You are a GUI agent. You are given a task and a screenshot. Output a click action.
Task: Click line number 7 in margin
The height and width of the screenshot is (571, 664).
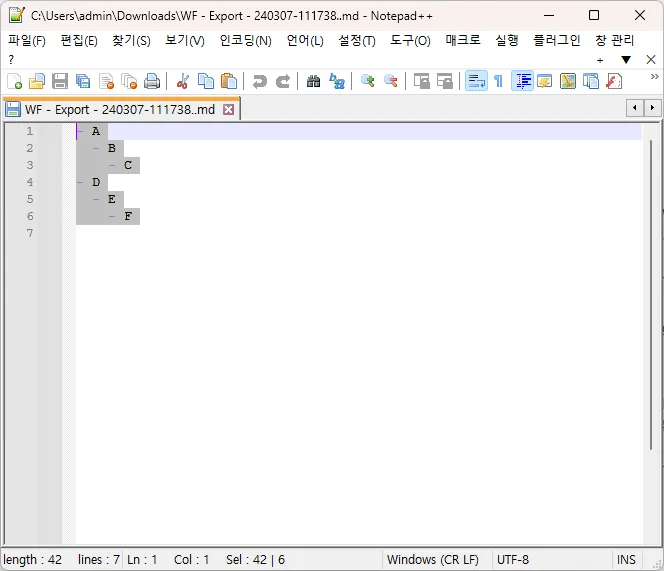[30, 233]
